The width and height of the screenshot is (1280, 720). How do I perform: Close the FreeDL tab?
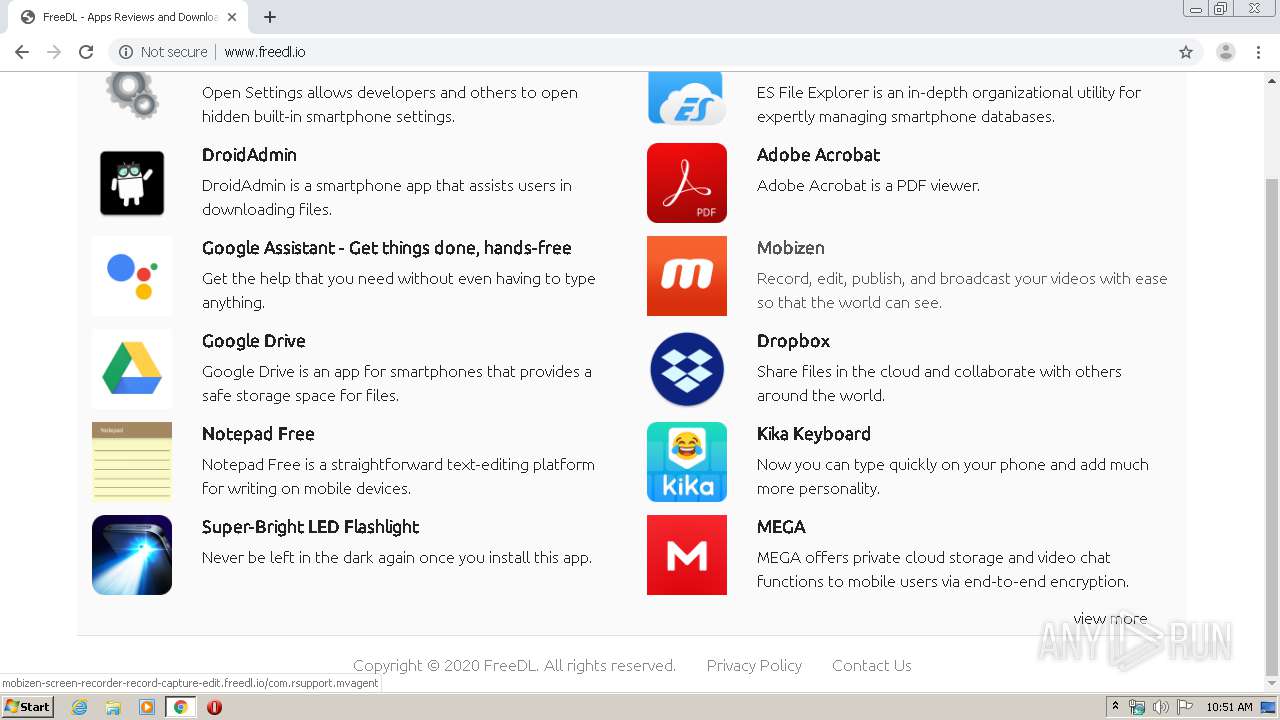(x=232, y=17)
